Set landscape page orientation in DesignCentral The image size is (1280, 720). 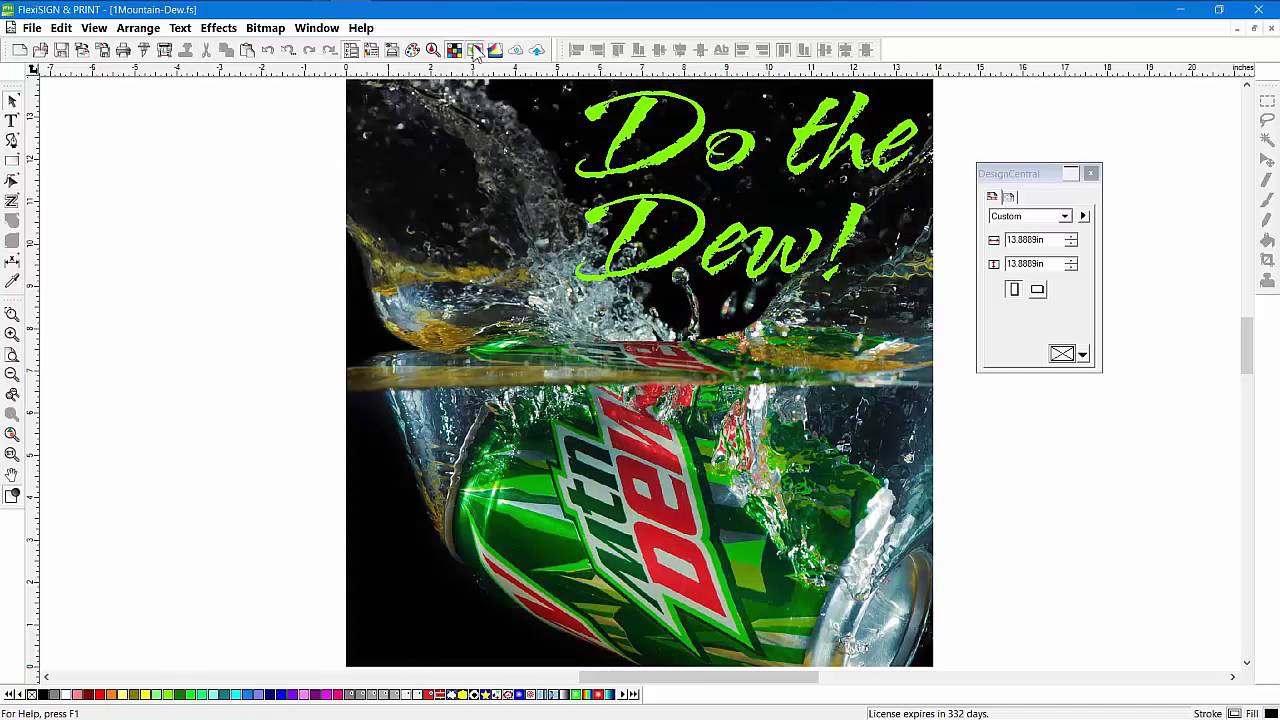click(1037, 290)
